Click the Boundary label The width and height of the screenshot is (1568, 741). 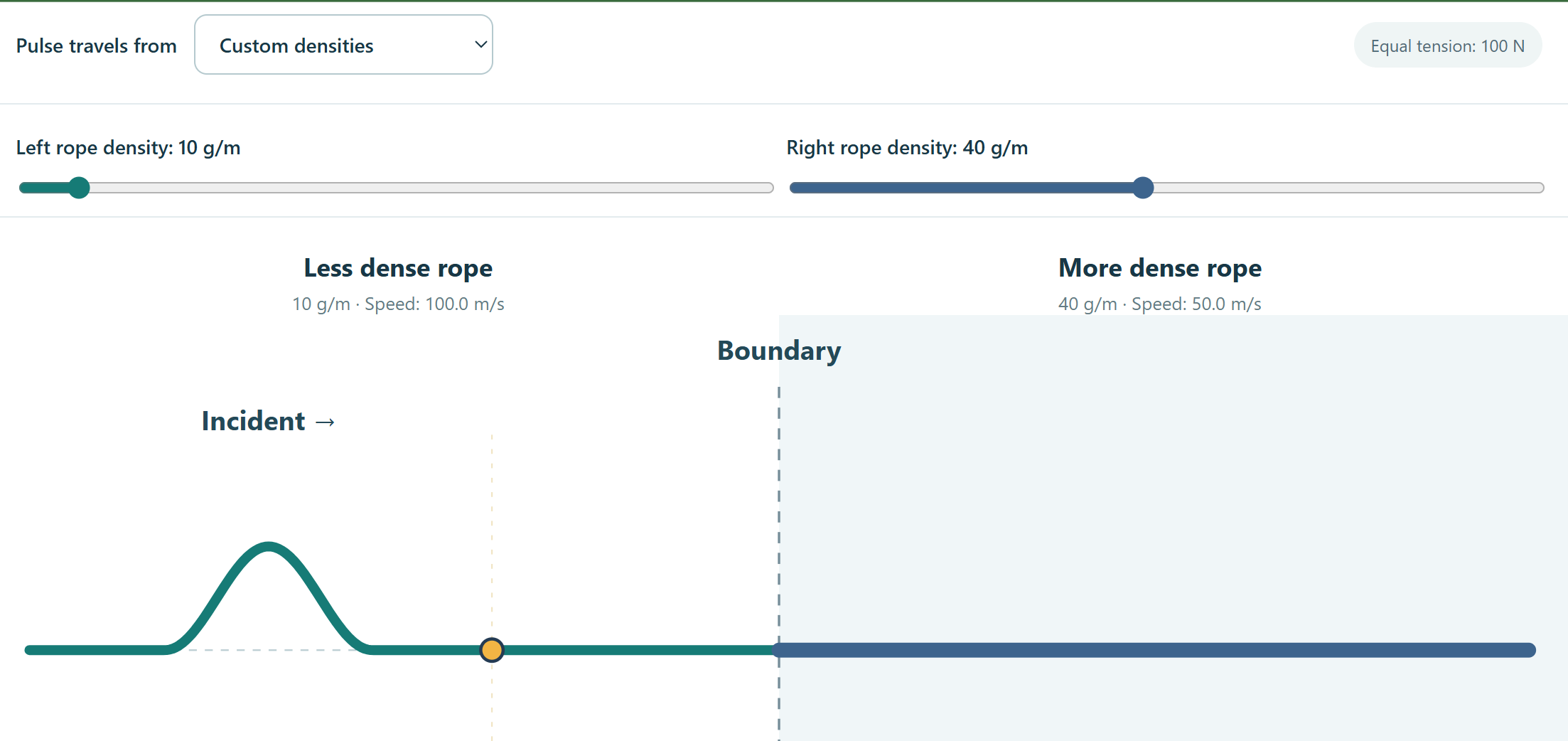coord(779,351)
